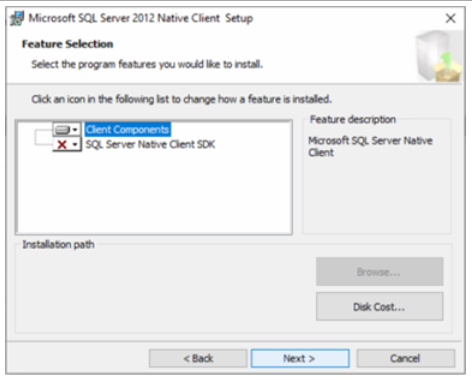Select the Client Components tree item
472x380 pixels.
point(127,130)
